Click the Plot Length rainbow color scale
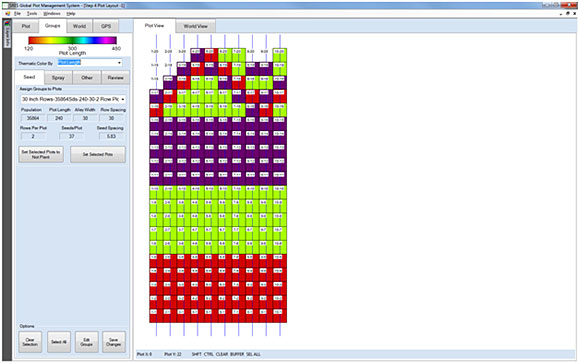Screen dimensions: 580x364 (72, 40)
